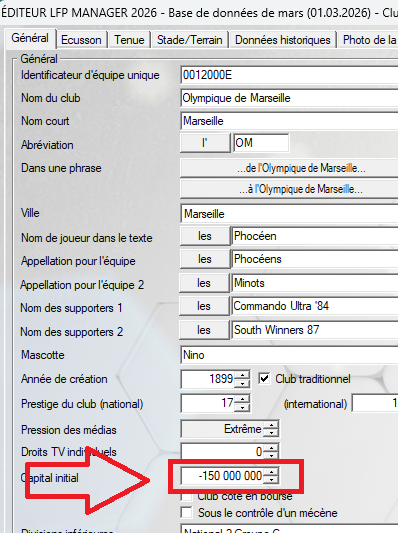Open the Ecusson tab
The height and width of the screenshot is (533, 398).
[81, 40]
